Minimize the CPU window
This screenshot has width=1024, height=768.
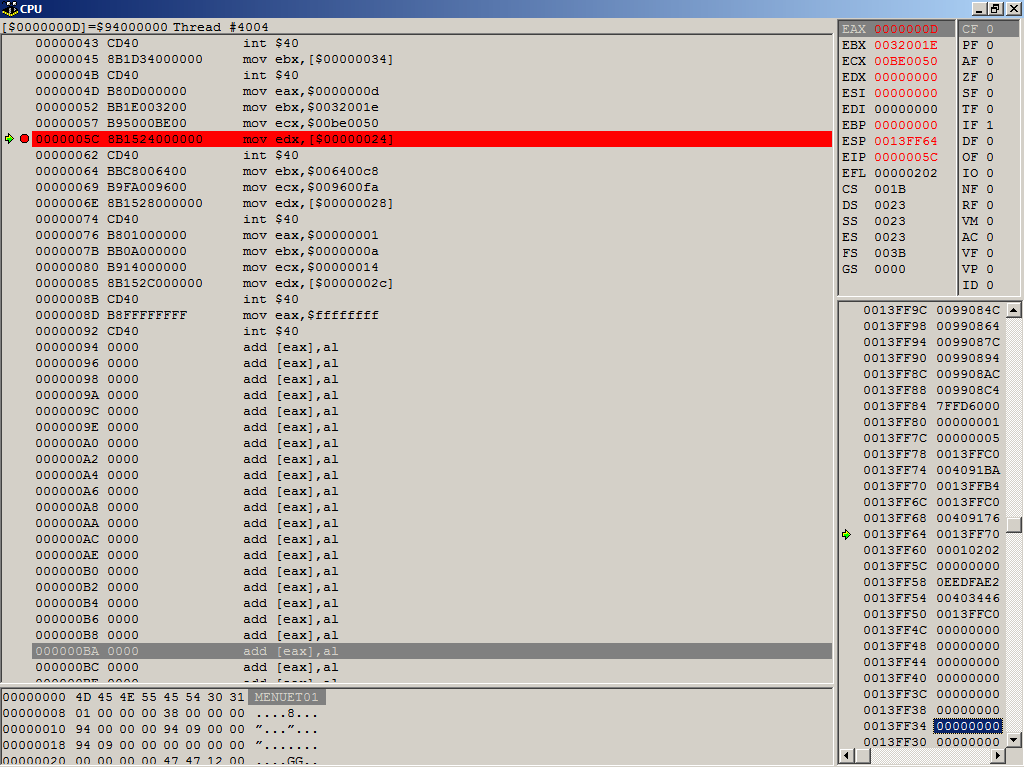[x=980, y=8]
